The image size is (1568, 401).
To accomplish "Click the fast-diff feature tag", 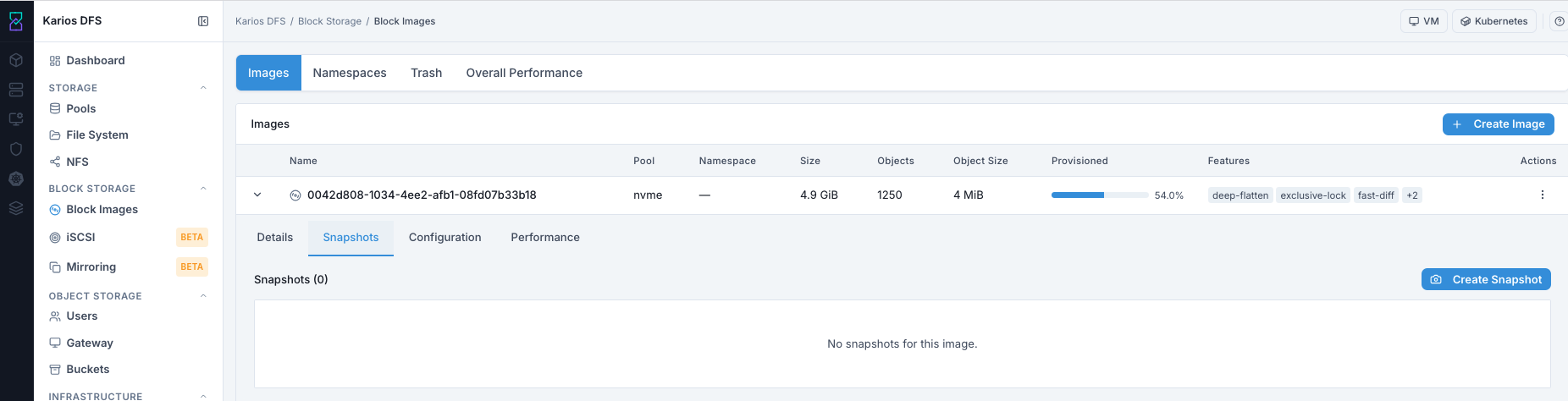I will 1376,195.
